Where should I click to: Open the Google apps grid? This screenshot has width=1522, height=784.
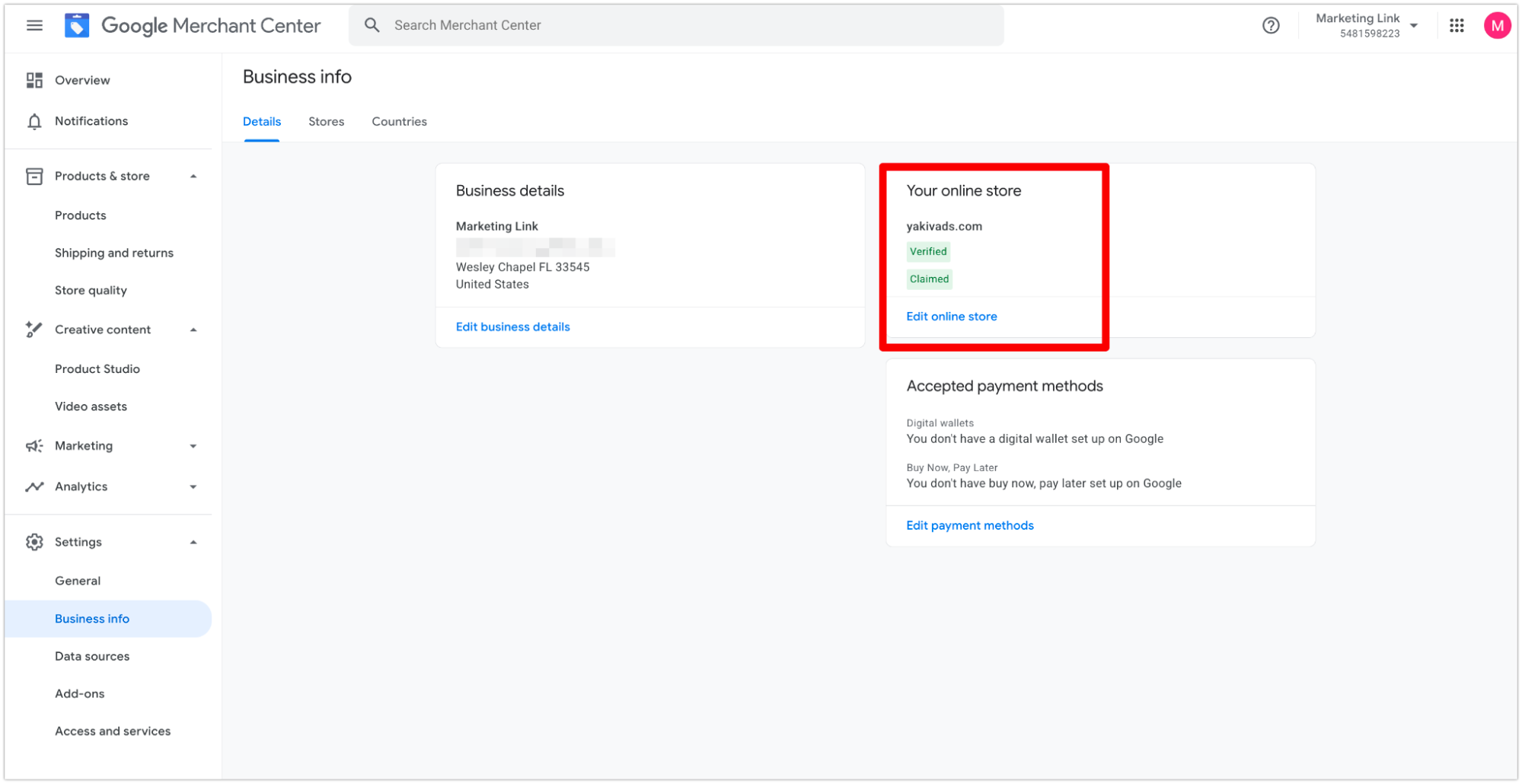click(x=1456, y=25)
